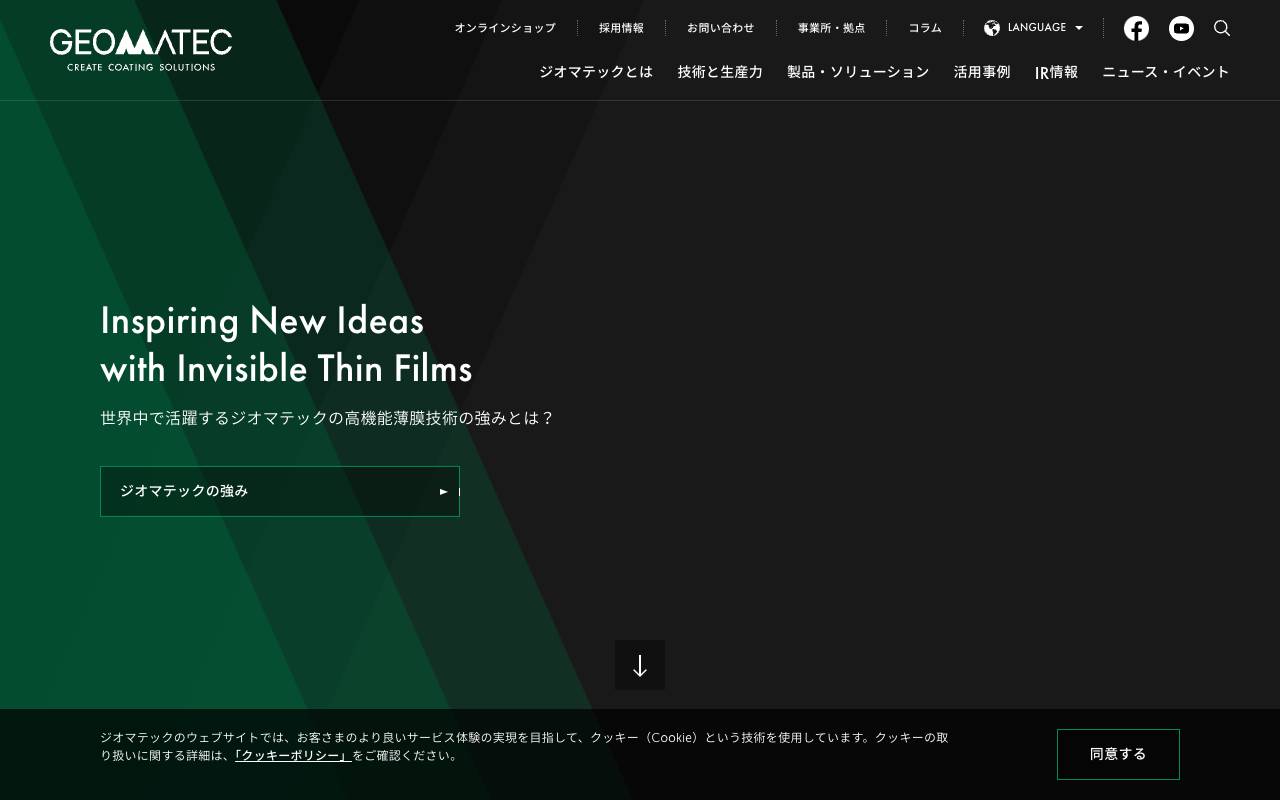Select the IR情報 menu item

(1056, 72)
